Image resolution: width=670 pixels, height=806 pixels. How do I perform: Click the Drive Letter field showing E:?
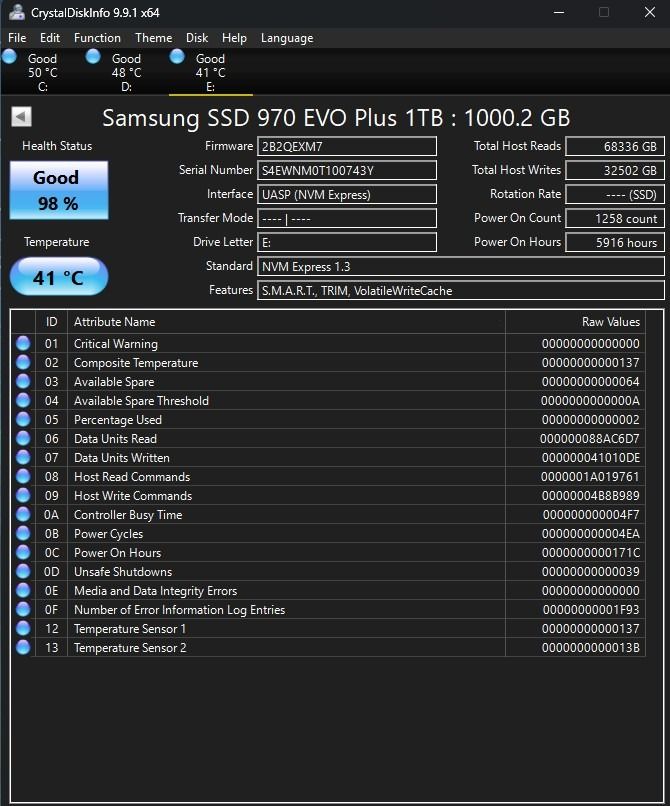pyautogui.click(x=347, y=242)
